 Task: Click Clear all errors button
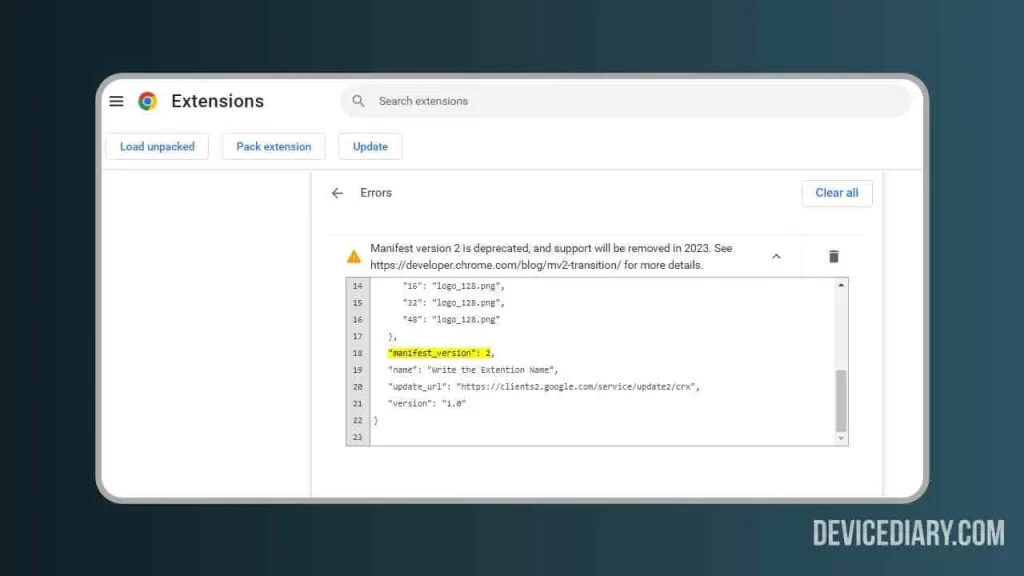pyautogui.click(x=837, y=193)
